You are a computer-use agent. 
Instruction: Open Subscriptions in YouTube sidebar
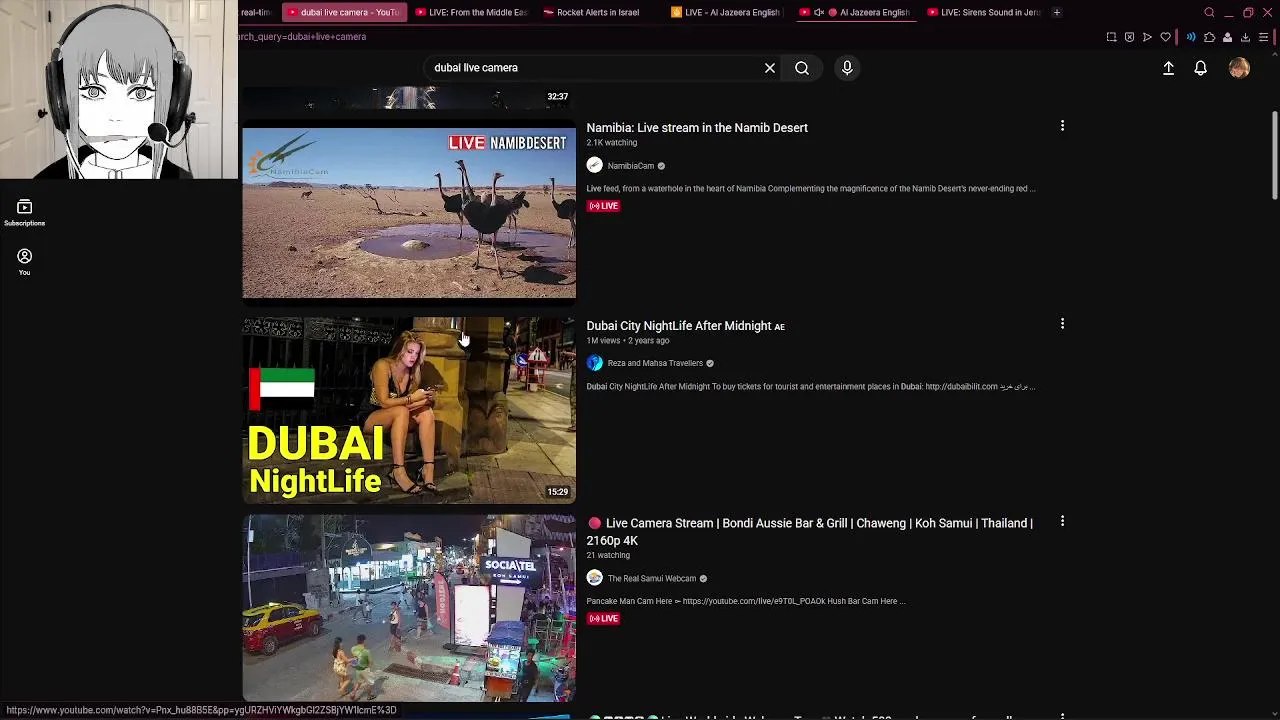click(x=24, y=213)
